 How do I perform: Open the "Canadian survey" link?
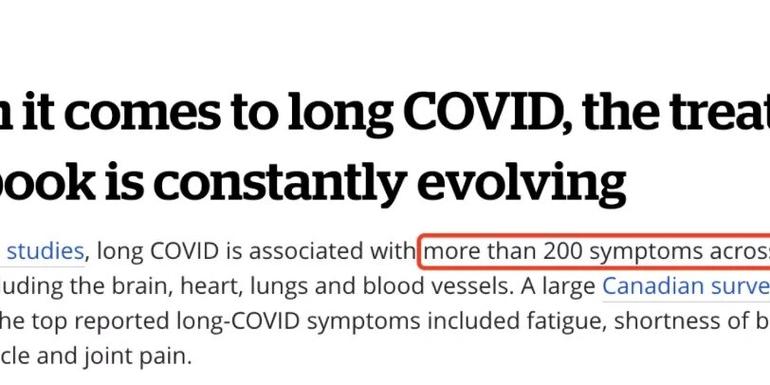click(686, 286)
